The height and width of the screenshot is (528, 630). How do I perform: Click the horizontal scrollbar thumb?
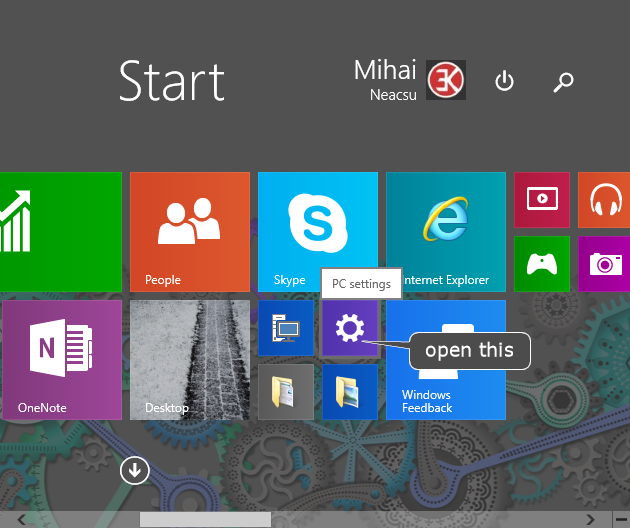pyautogui.click(x=205, y=520)
